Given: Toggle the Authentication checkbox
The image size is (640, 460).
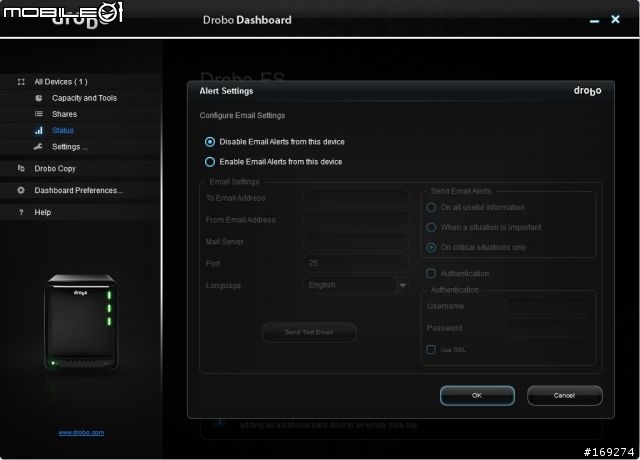Looking at the screenshot, I should pos(431,273).
